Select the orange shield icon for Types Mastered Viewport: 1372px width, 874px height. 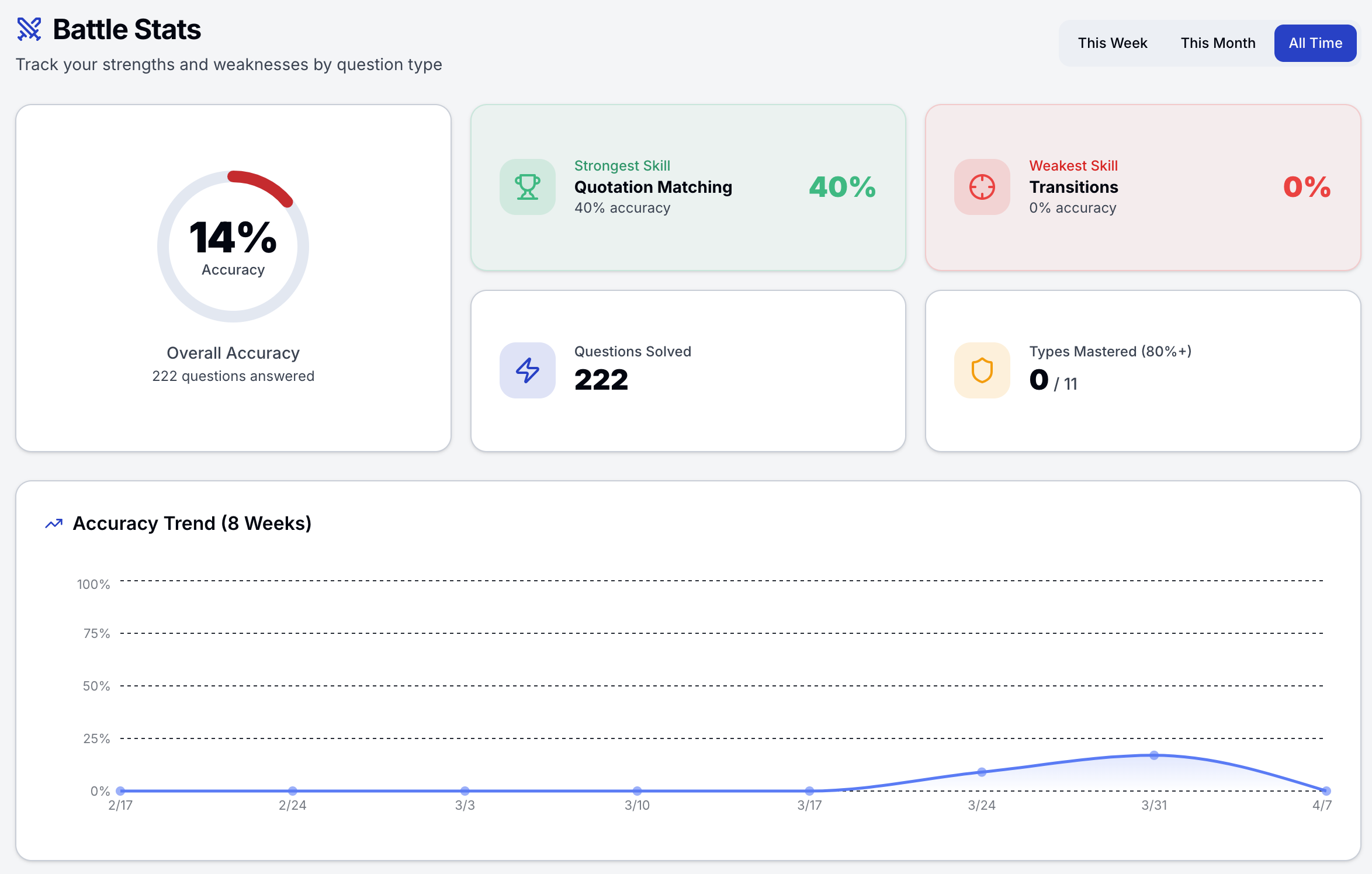coord(982,370)
